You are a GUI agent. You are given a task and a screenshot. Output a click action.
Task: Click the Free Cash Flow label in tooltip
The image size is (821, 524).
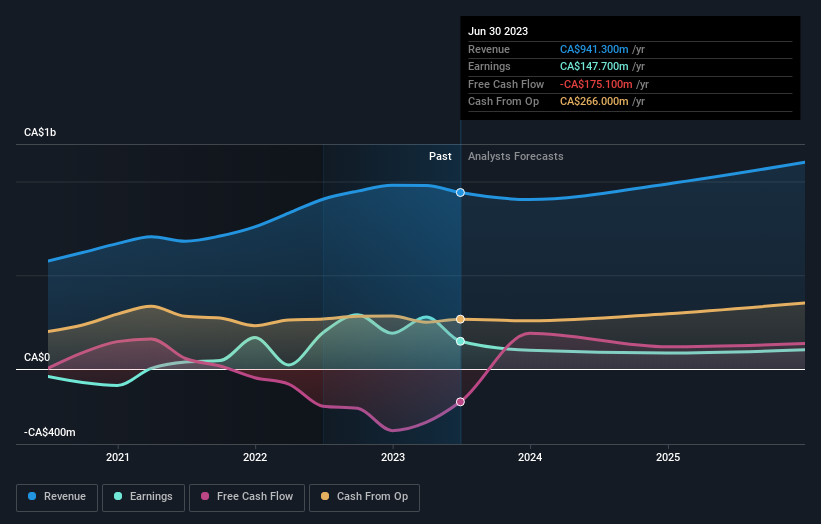click(506, 84)
